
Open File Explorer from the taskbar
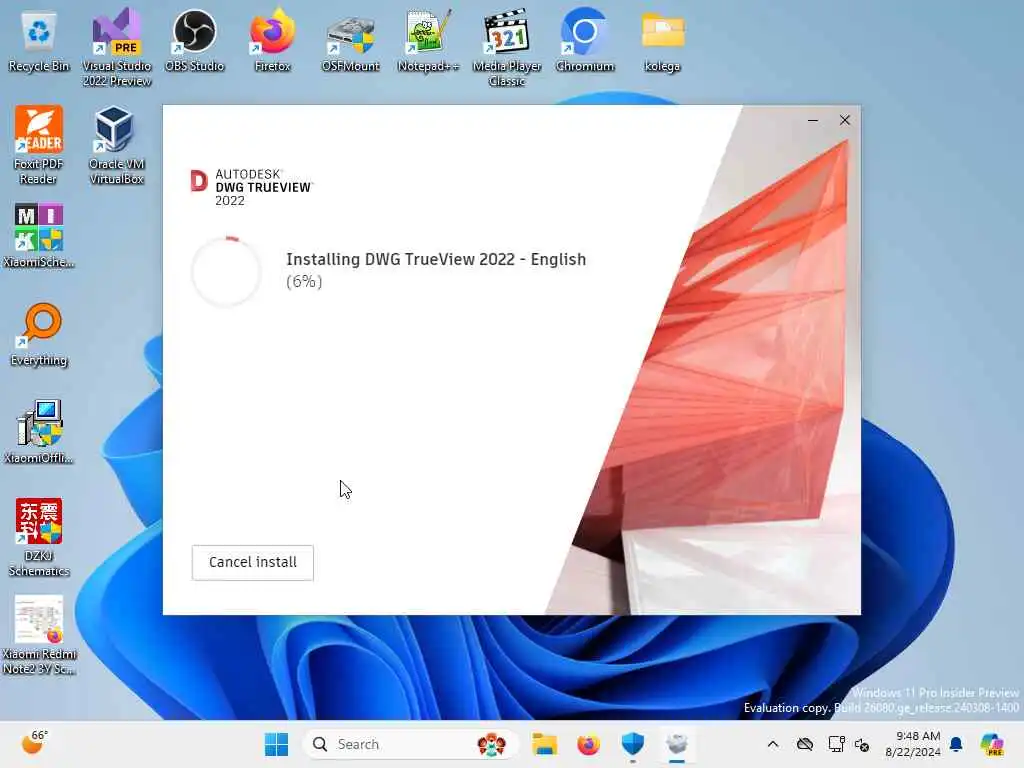[544, 744]
